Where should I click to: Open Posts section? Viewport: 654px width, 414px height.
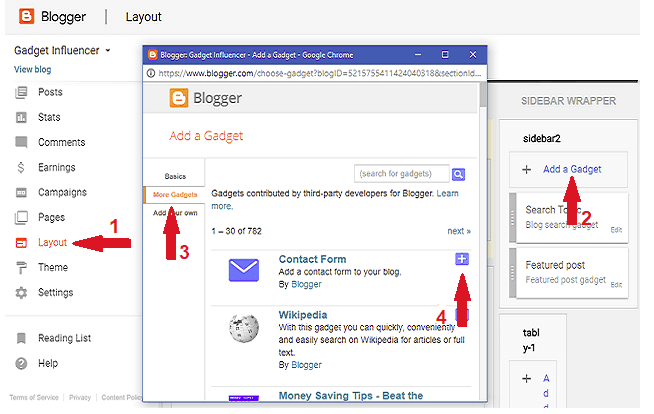pos(50,92)
